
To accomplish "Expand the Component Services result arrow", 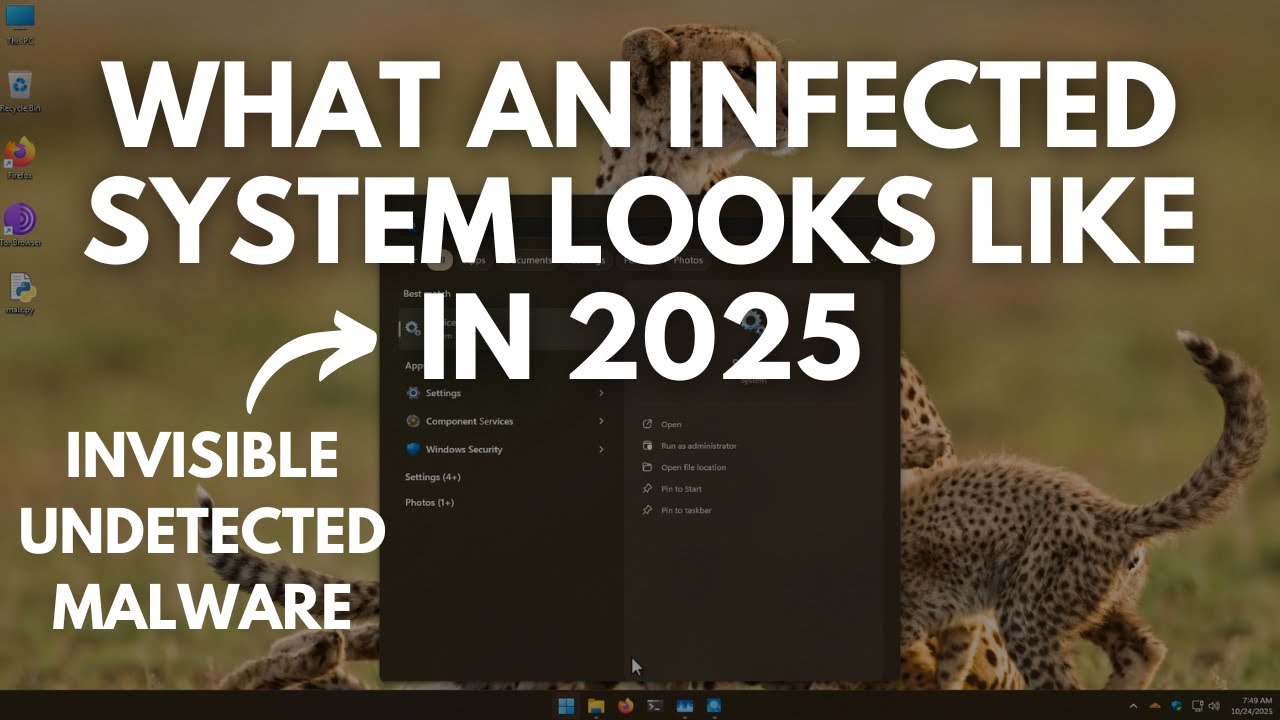I will click(601, 421).
